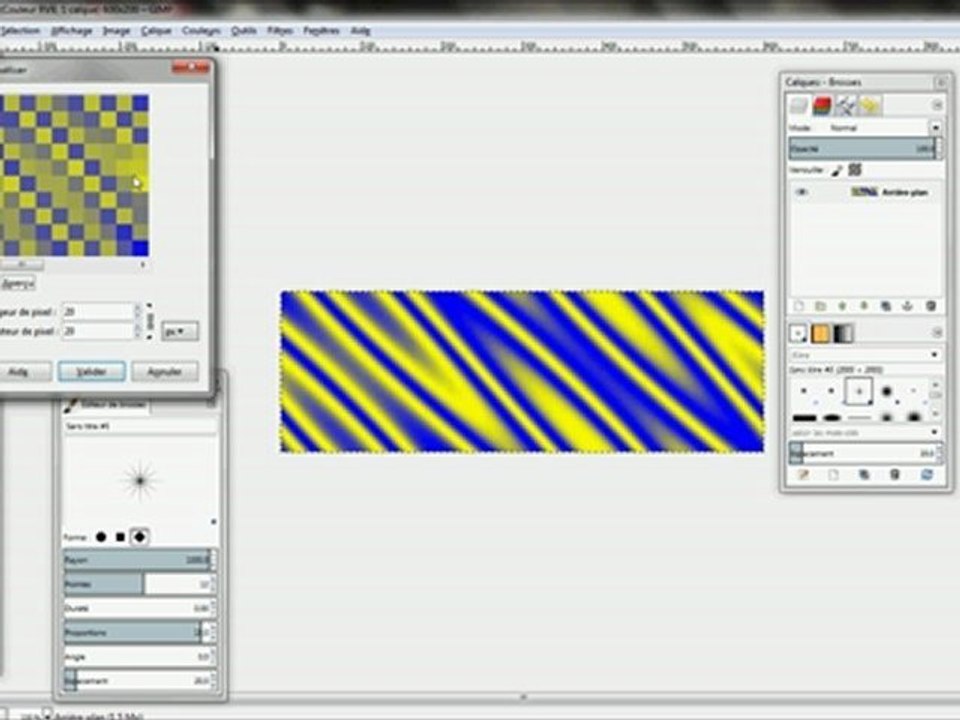The width and height of the screenshot is (960, 720).
Task: Open the Aide menu in menu bar
Action: coord(361,30)
